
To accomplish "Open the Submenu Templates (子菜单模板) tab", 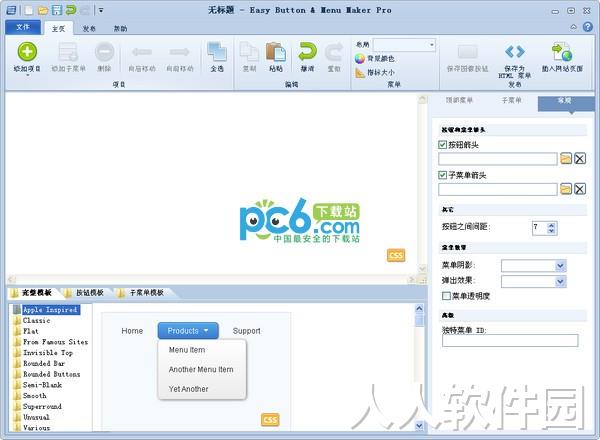I will click(x=142, y=293).
